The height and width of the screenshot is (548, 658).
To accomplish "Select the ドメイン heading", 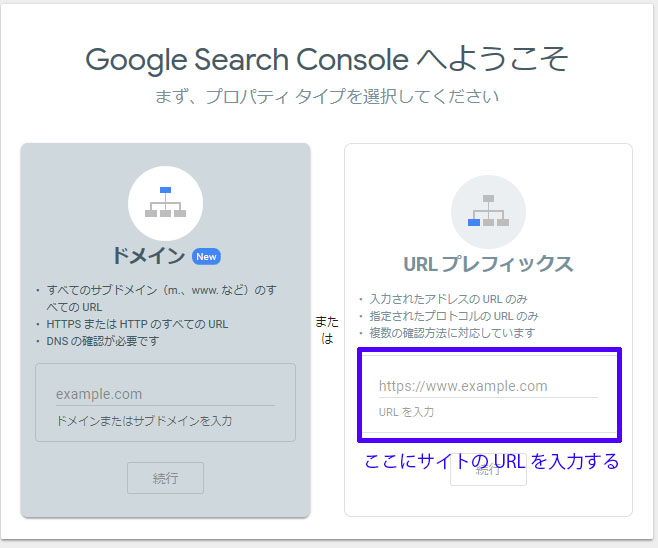I will click(x=148, y=256).
